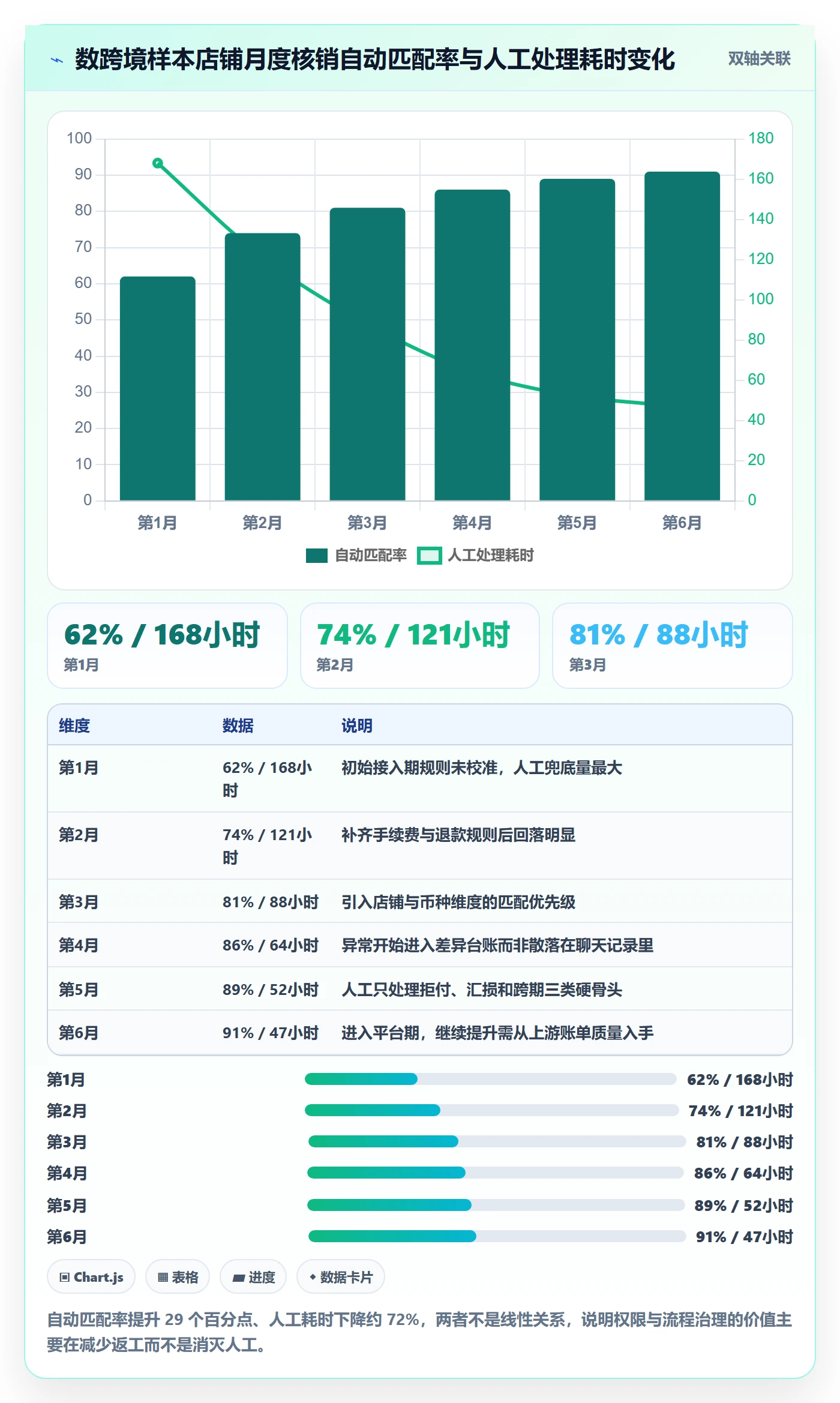
Task: Click the right axis value 180
Action: coord(761,138)
